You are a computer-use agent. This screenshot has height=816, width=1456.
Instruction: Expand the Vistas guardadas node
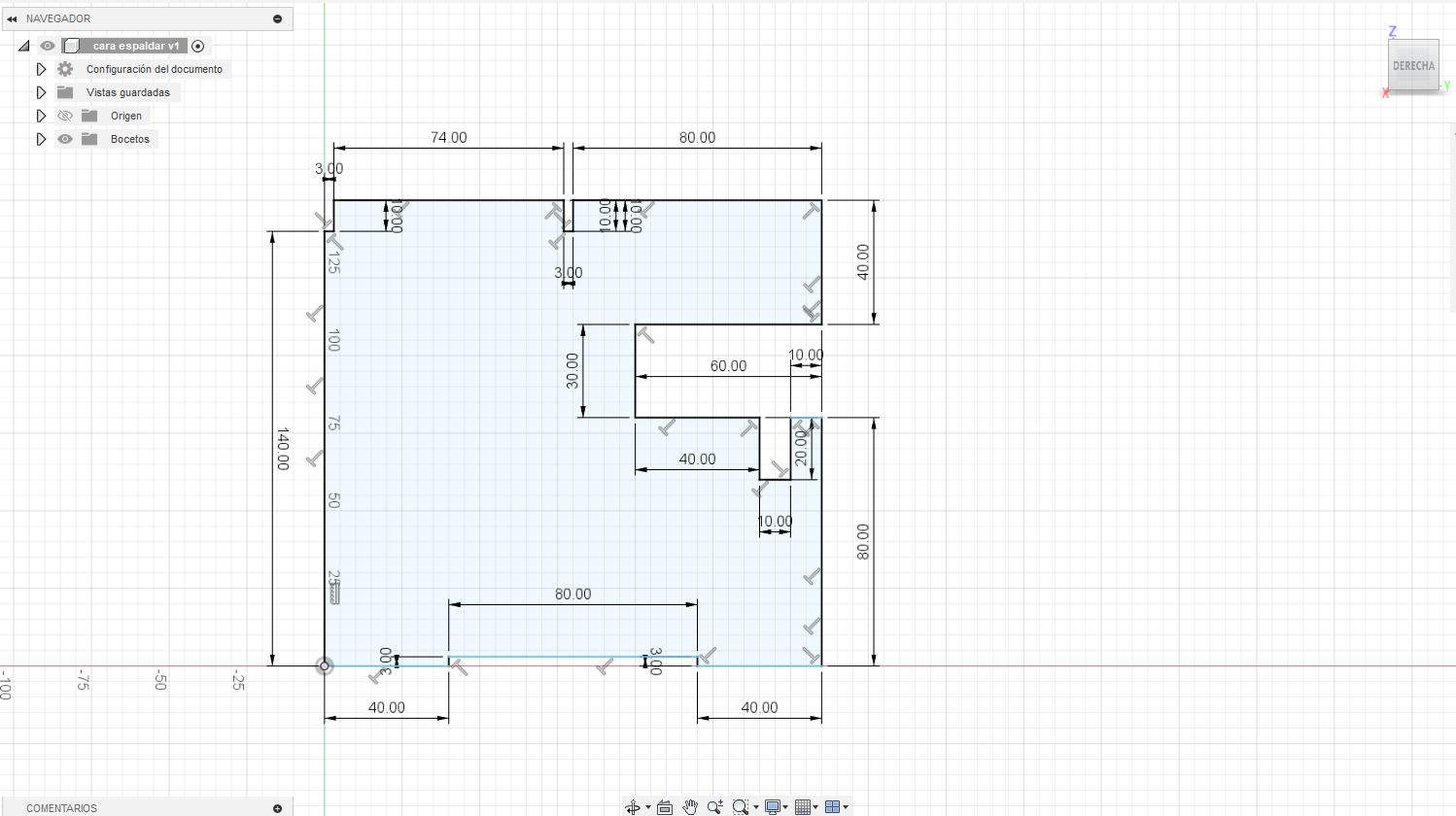[41, 92]
